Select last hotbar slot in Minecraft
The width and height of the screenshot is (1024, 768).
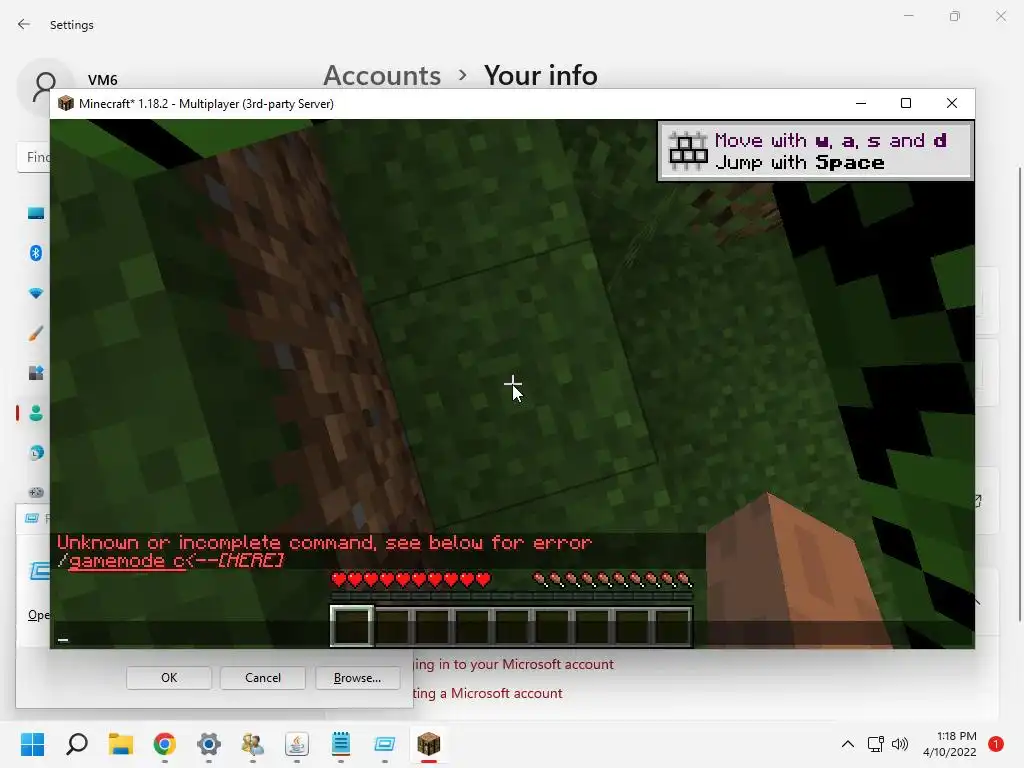coord(673,626)
